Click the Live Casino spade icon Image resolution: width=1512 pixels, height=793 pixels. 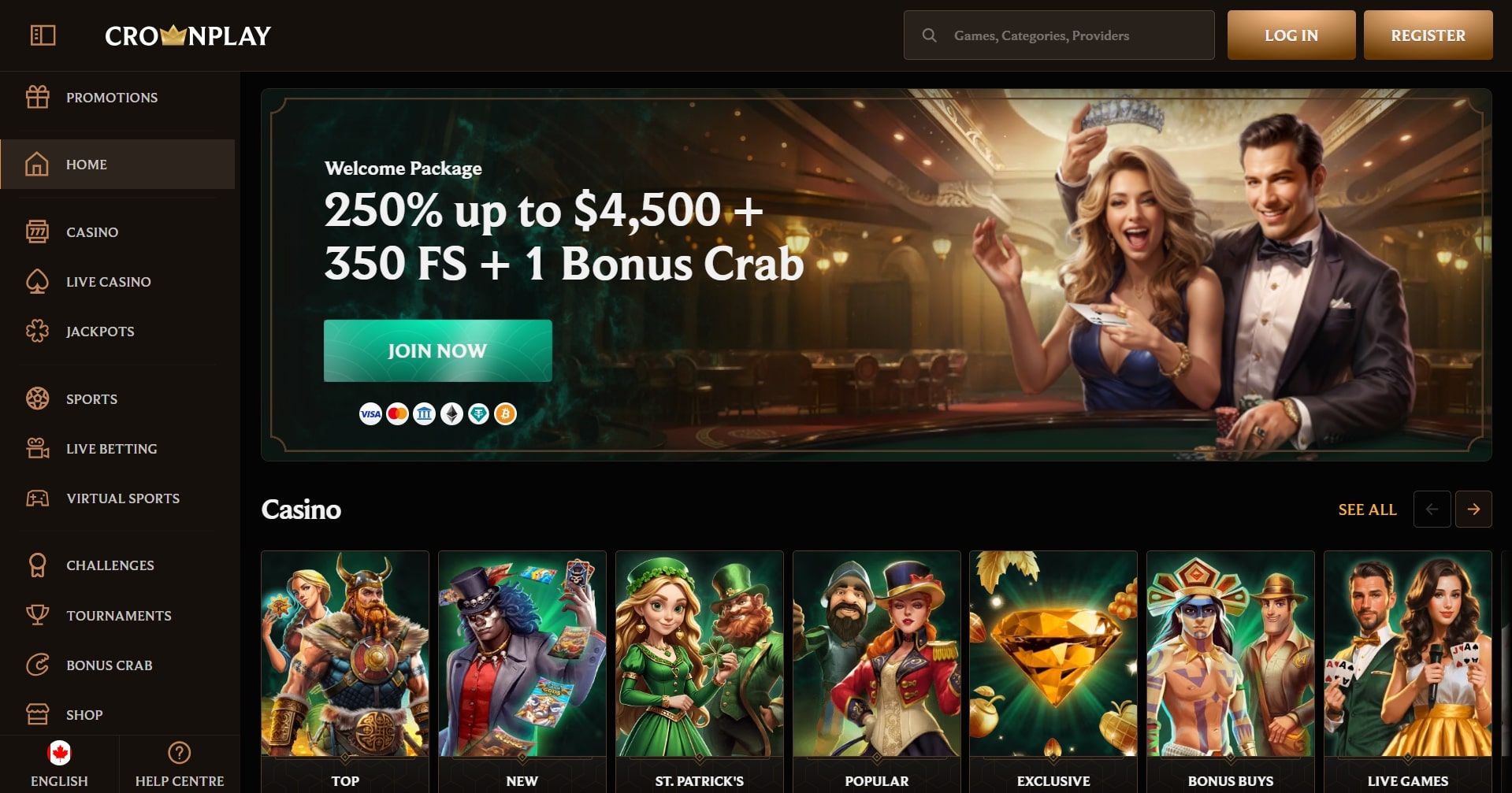pyautogui.click(x=37, y=281)
